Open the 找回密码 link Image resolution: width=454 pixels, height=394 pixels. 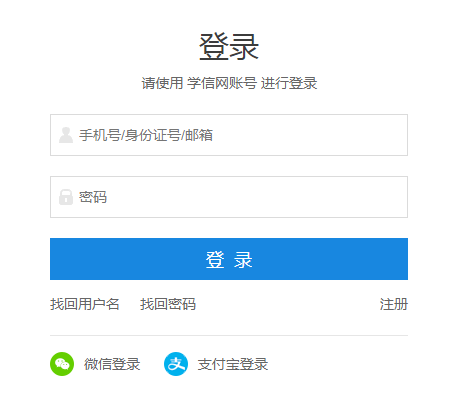coord(168,304)
